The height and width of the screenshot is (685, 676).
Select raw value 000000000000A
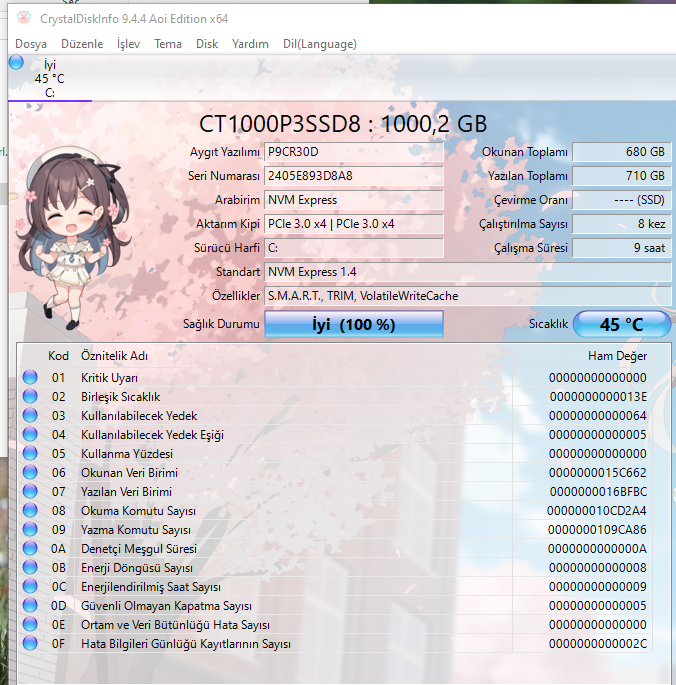click(597, 549)
